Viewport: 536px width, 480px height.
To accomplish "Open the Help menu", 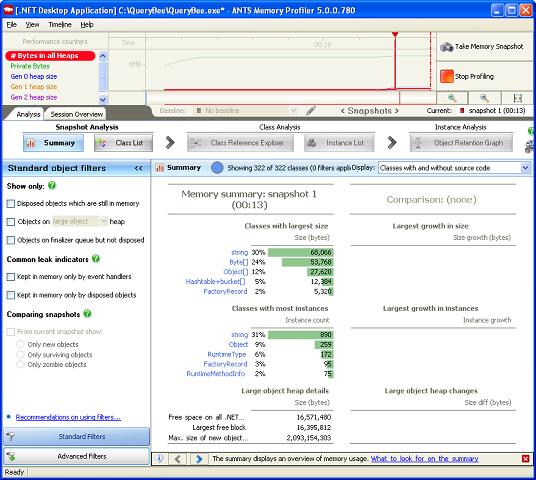I will tap(87, 25).
